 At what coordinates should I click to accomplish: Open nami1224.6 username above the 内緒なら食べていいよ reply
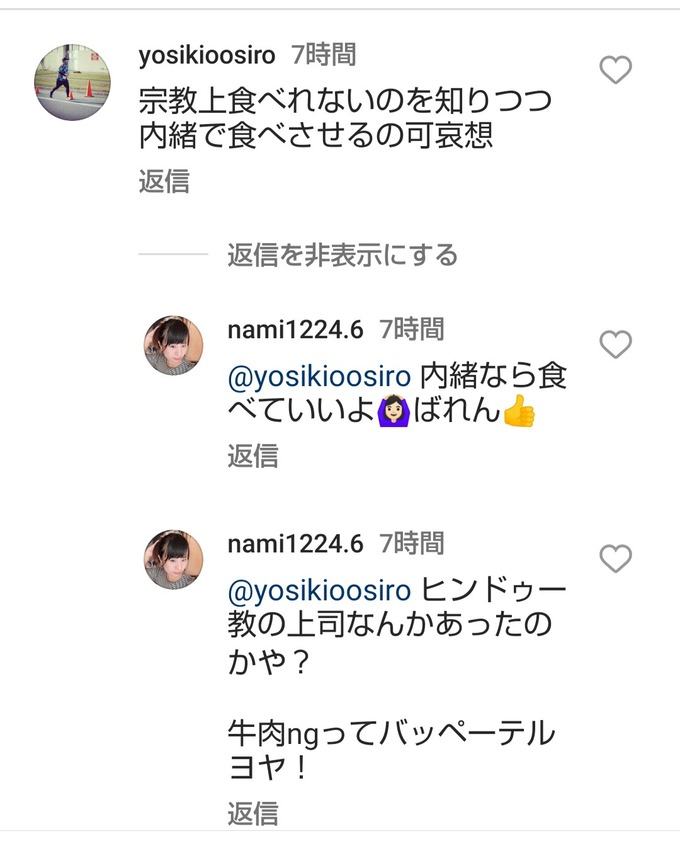tap(295, 329)
